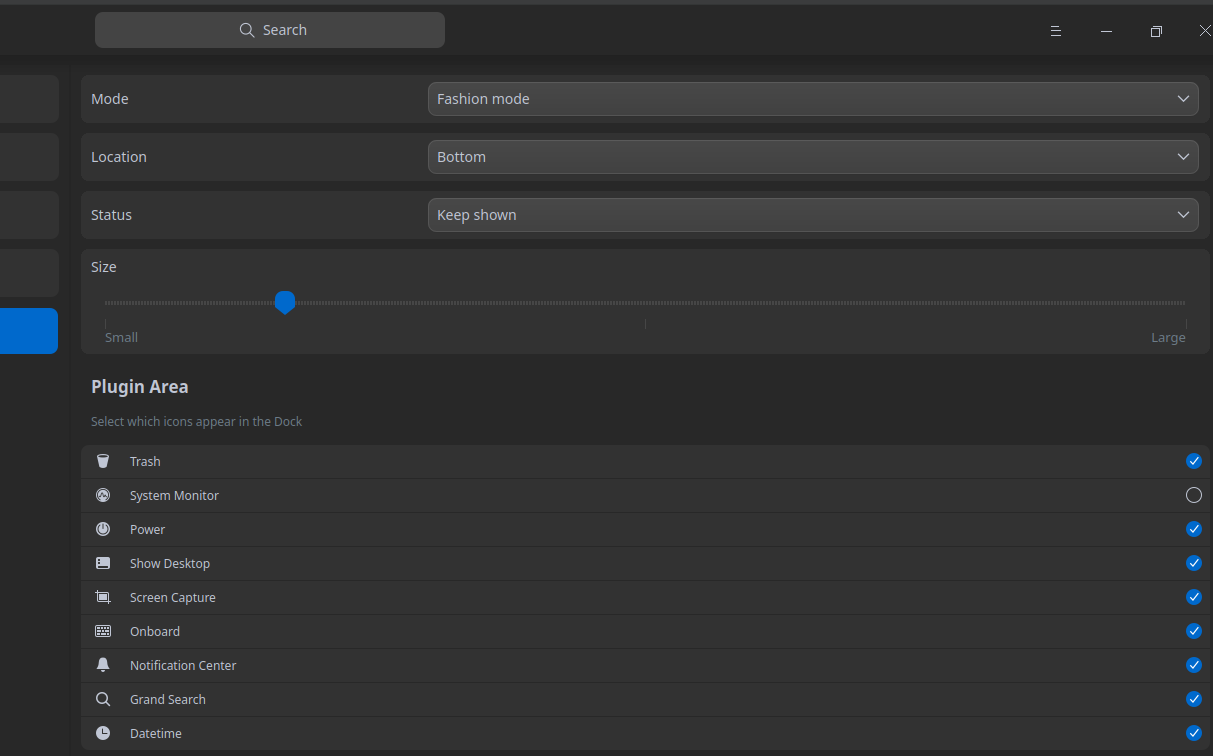Click the Power plugin icon

pos(103,529)
